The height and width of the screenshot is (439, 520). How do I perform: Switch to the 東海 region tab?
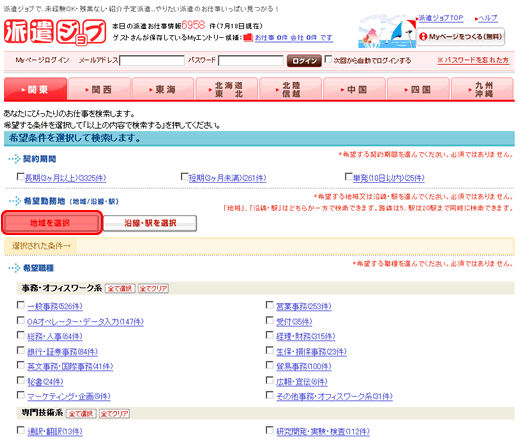163,89
